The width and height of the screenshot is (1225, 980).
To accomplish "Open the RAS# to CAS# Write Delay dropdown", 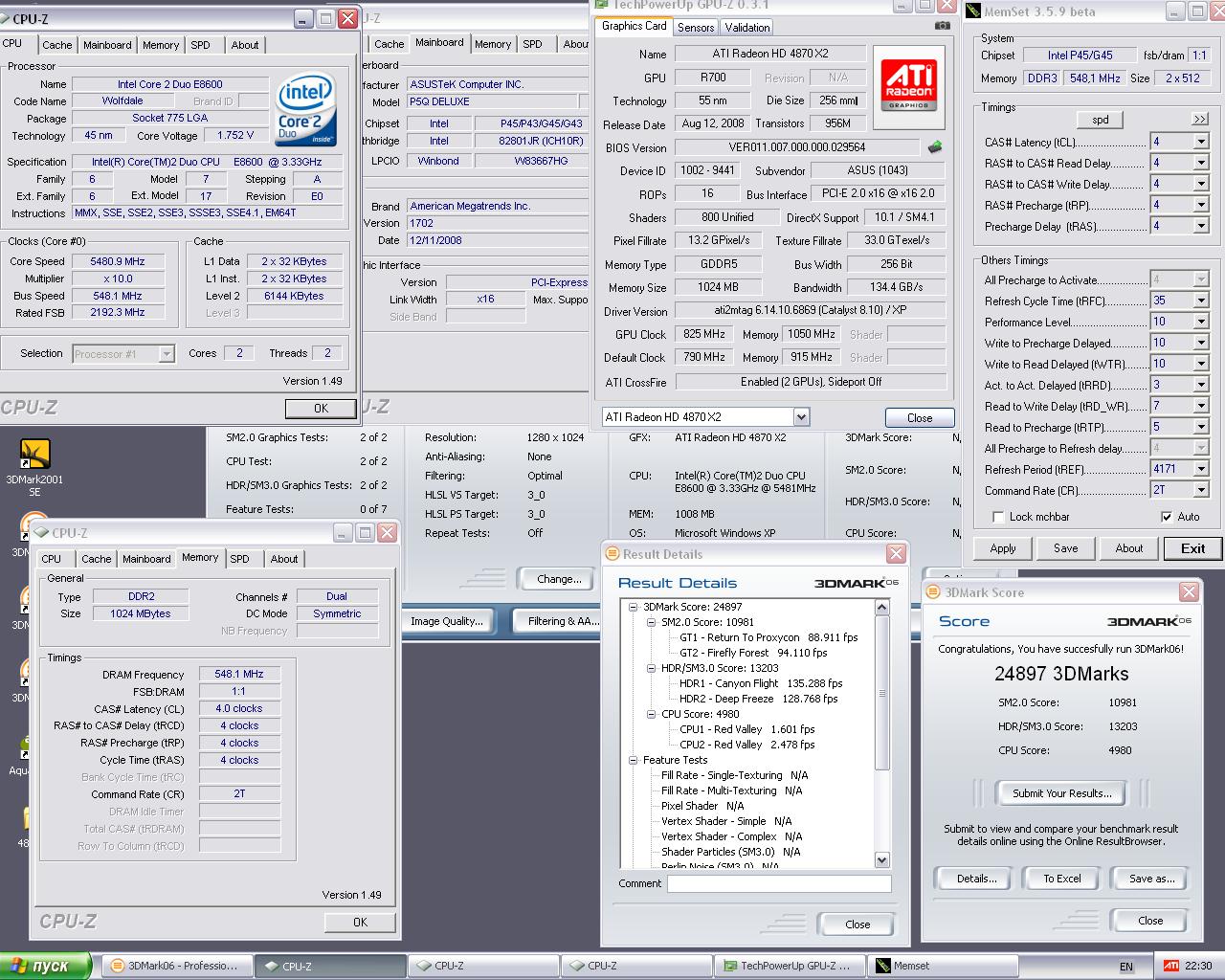I will (x=1201, y=184).
